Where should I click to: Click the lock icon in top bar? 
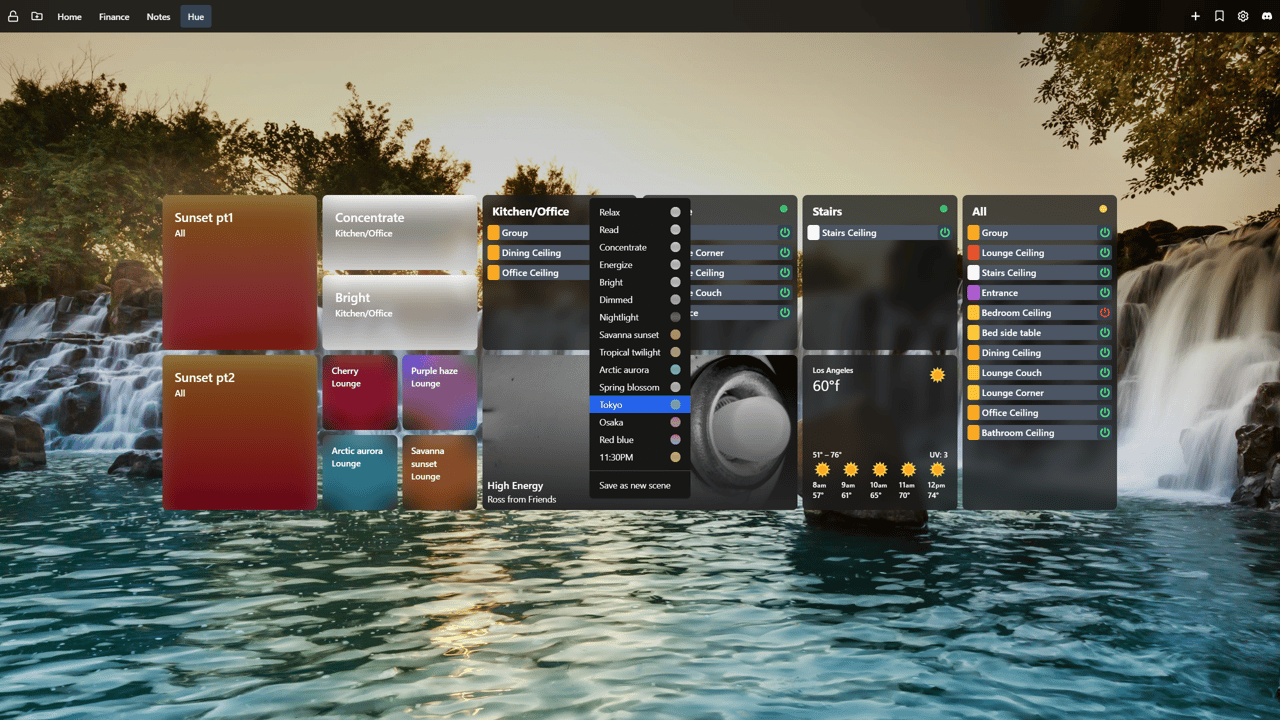(x=13, y=17)
